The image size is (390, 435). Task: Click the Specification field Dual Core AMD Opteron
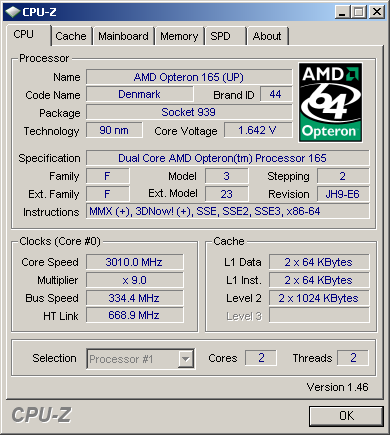point(228,158)
